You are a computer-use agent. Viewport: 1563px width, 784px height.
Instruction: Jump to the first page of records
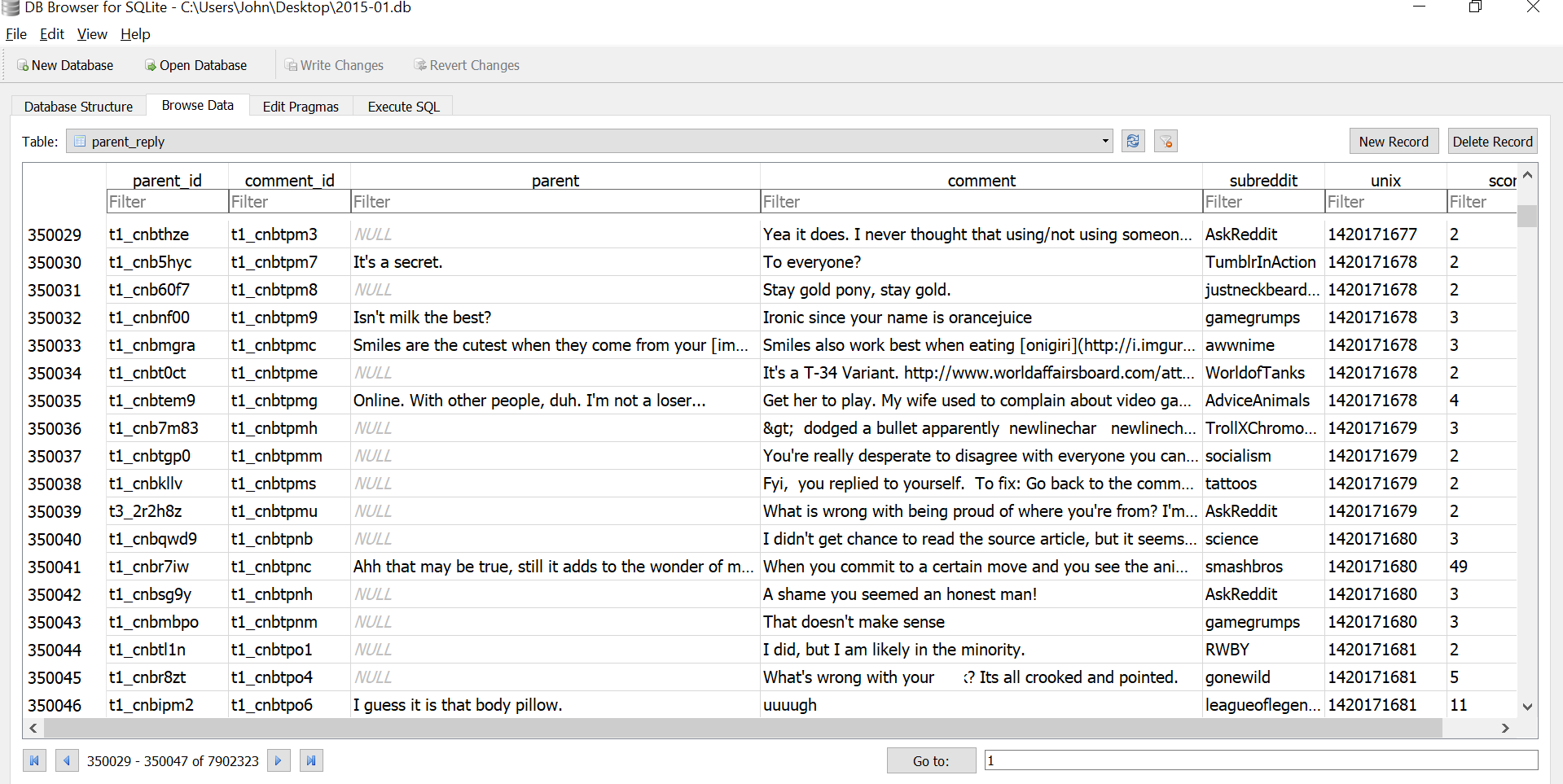tap(34, 760)
